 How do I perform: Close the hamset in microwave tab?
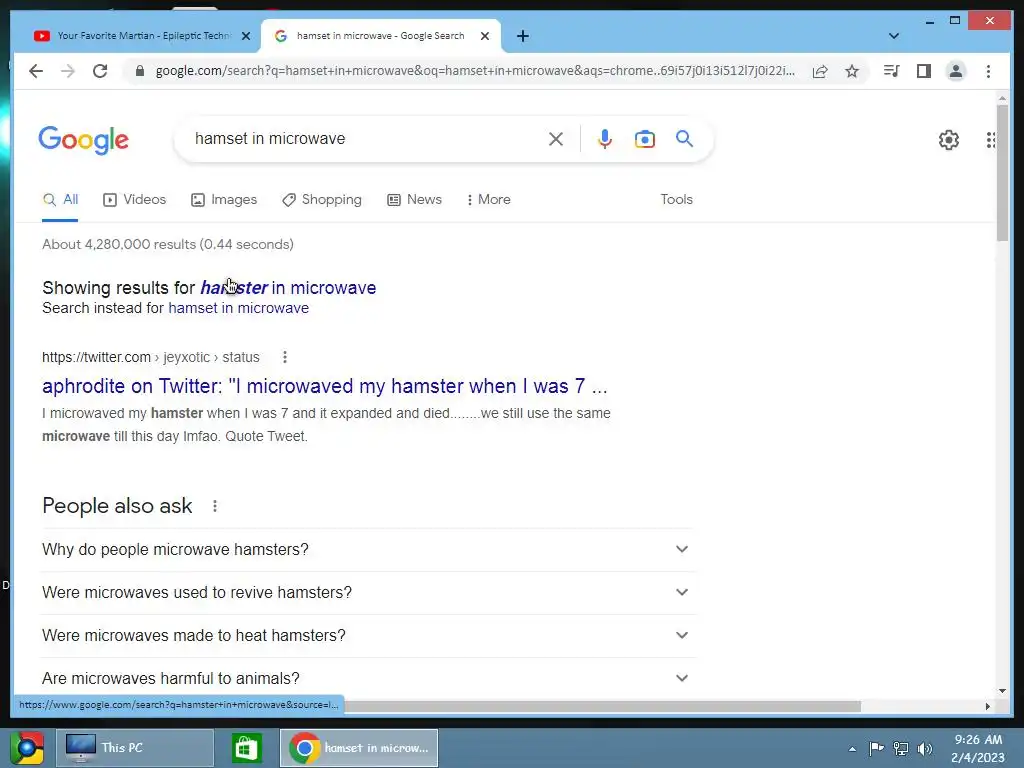pos(485,36)
